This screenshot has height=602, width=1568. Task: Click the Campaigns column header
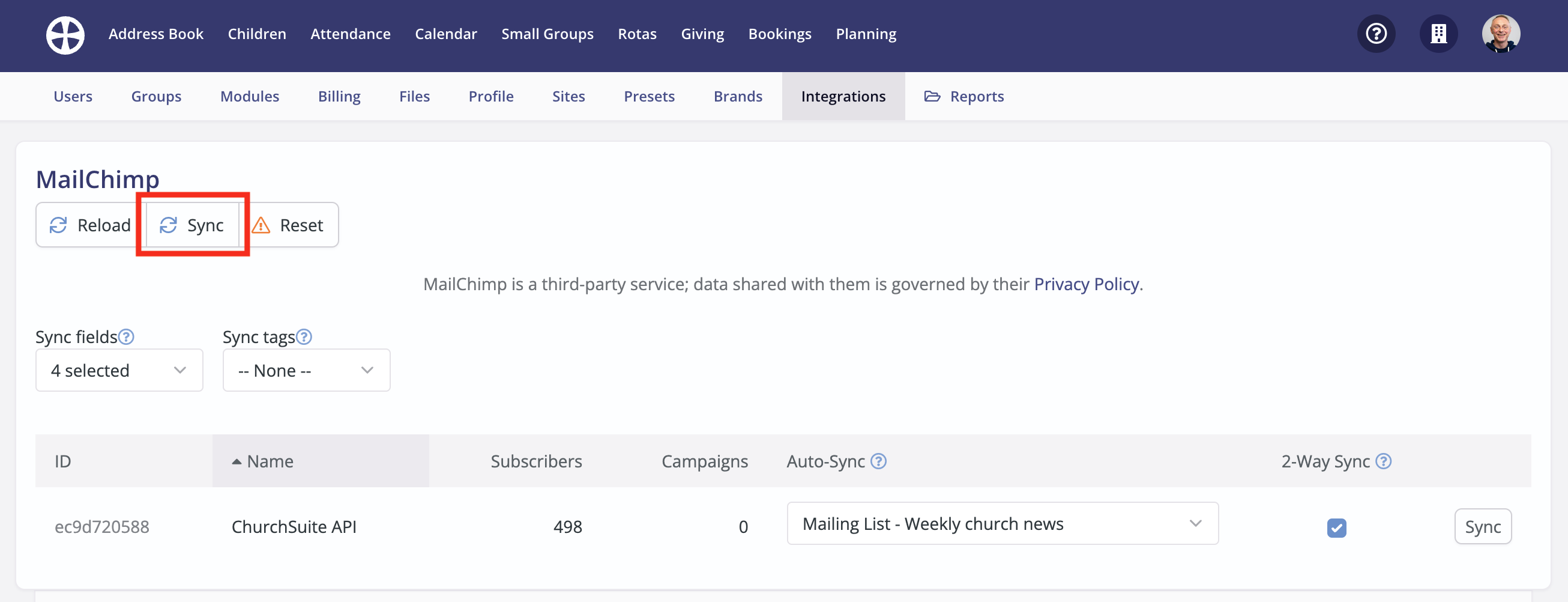coord(704,461)
